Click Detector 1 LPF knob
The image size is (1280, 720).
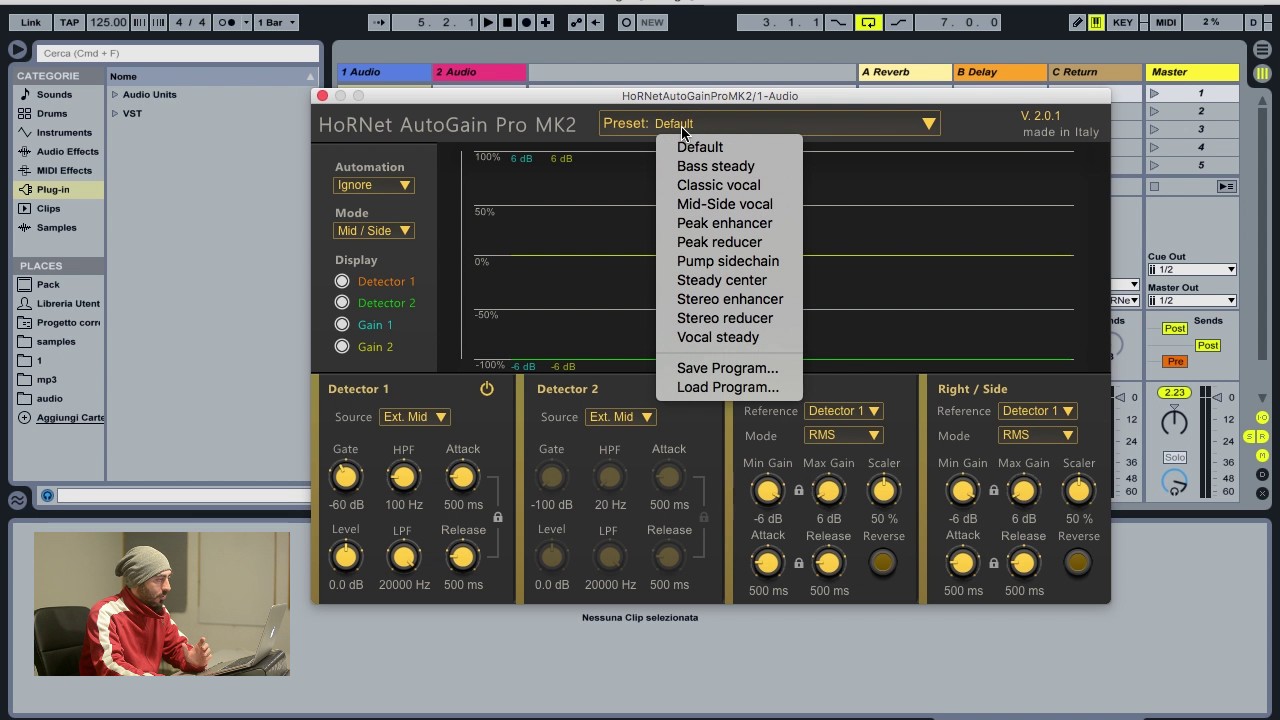click(403, 557)
